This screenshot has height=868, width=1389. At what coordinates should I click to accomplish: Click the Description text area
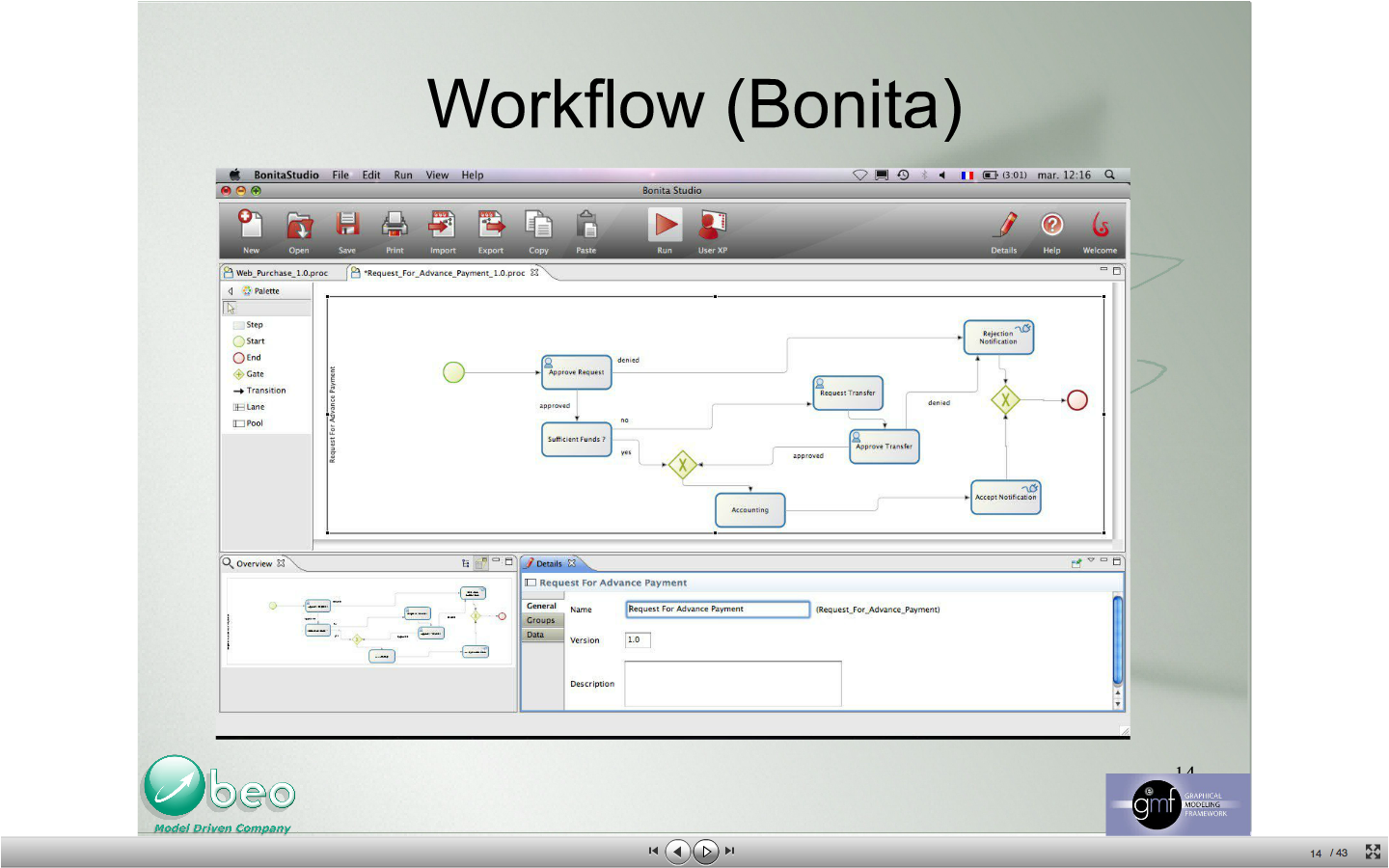click(x=733, y=684)
